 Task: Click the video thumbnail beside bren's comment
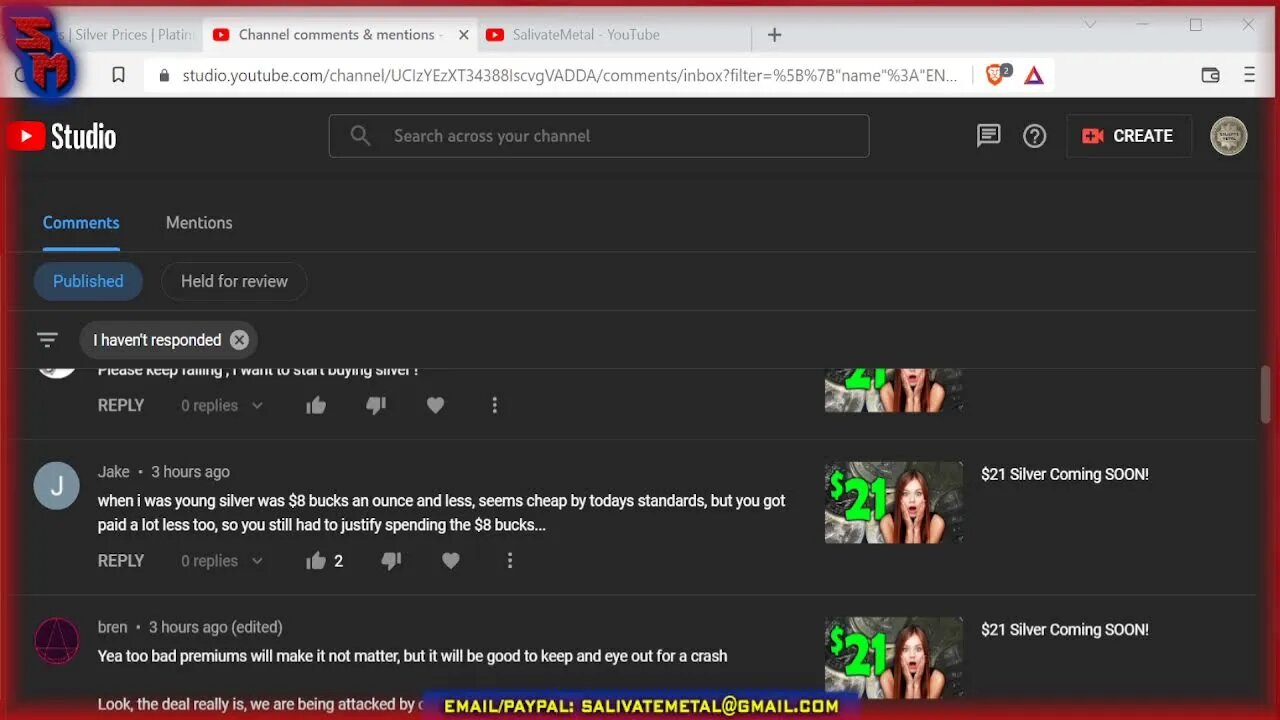click(x=894, y=657)
